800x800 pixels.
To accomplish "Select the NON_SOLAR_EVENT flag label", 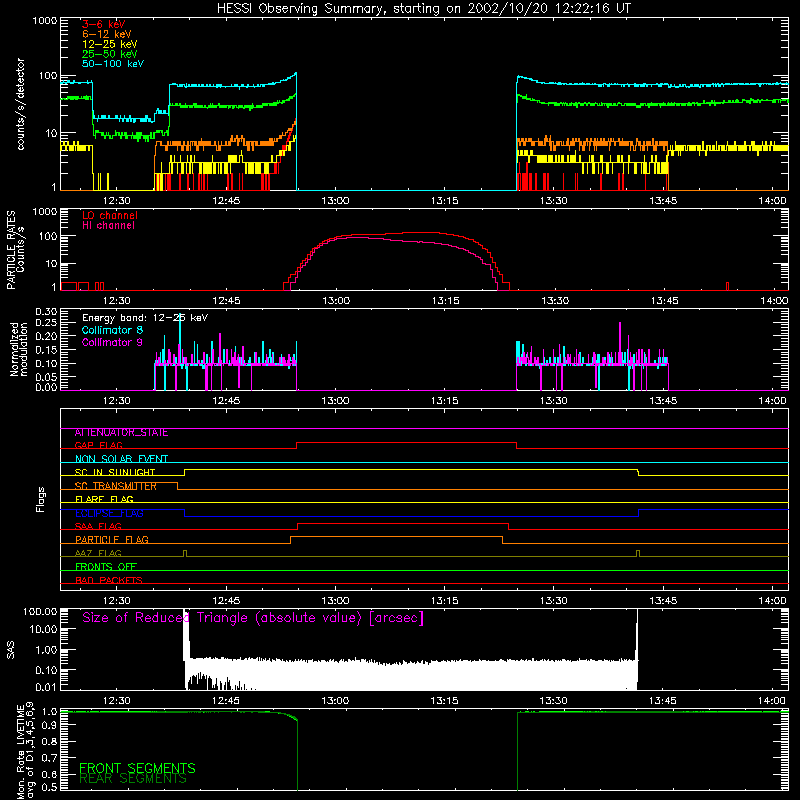I will pyautogui.click(x=121, y=459).
